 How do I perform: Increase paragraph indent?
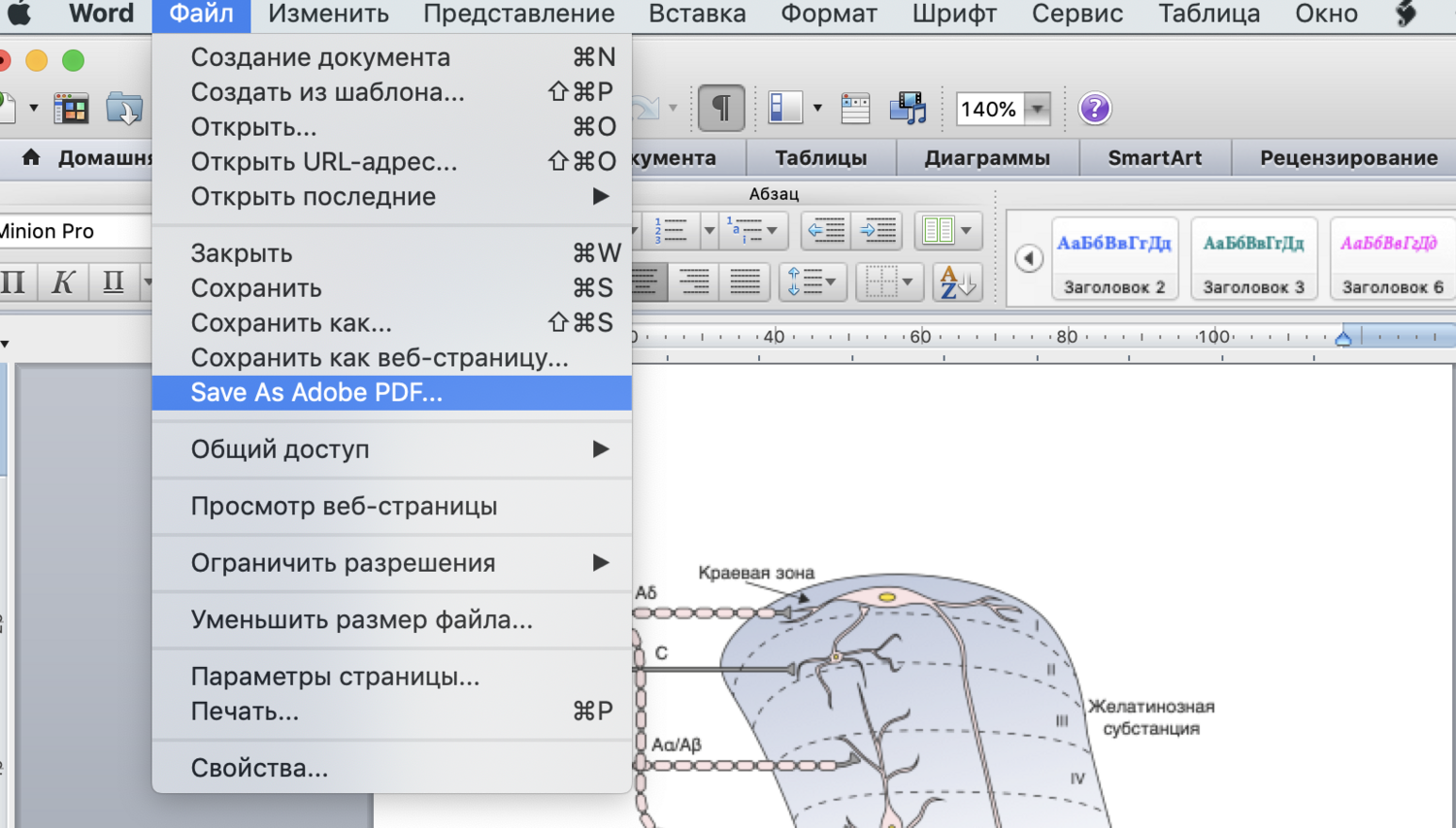coord(878,230)
